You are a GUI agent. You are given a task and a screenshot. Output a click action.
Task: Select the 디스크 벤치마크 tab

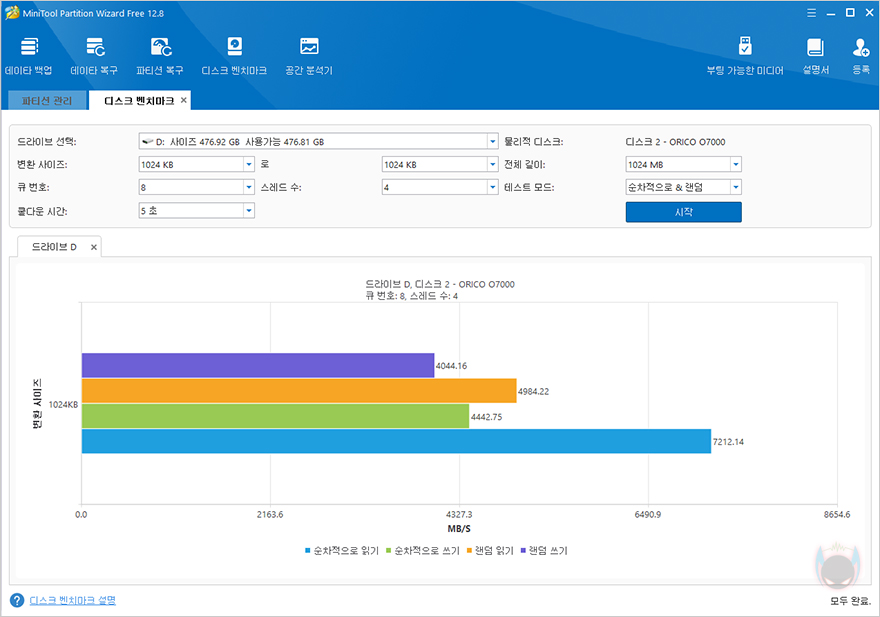coord(139,100)
